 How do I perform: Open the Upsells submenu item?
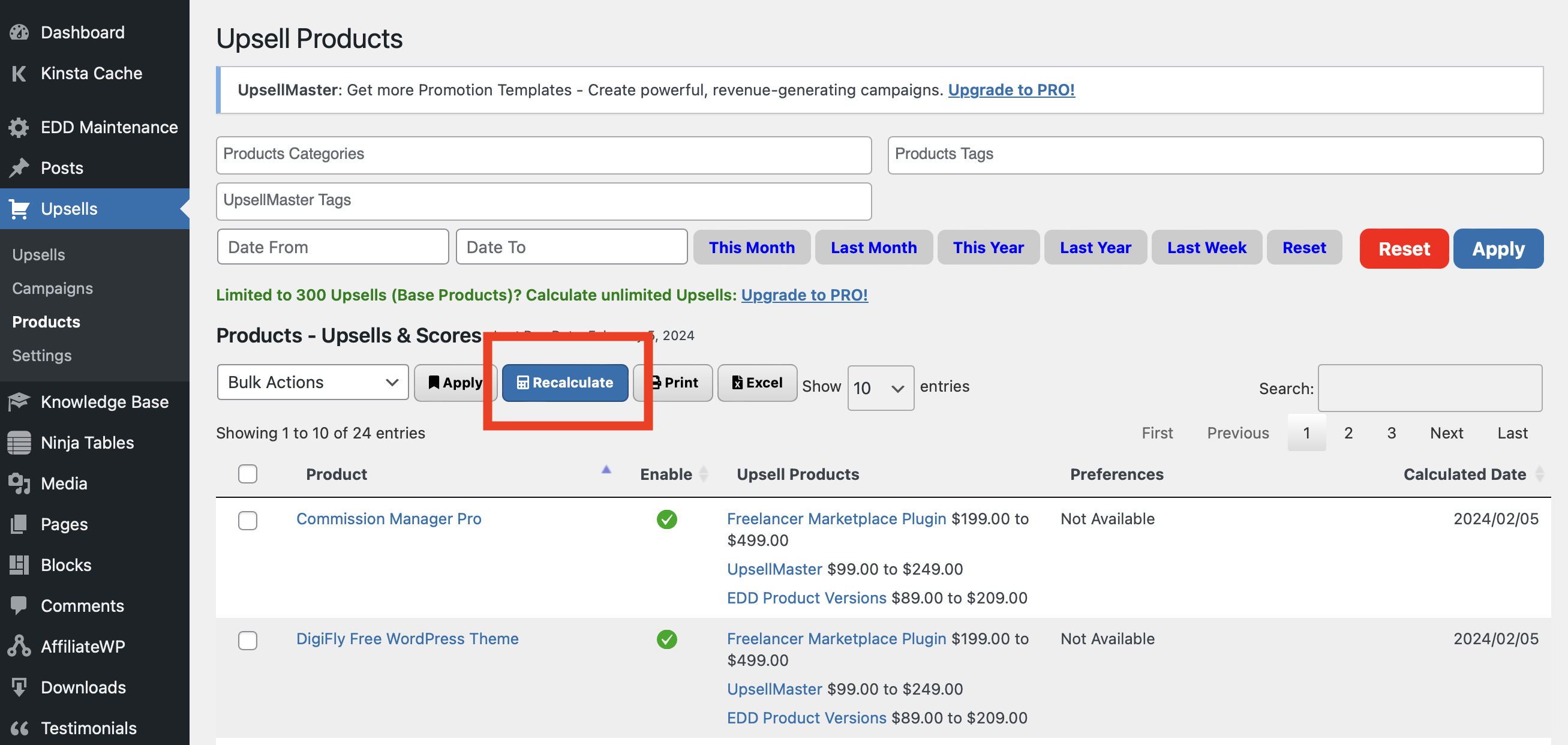click(38, 255)
